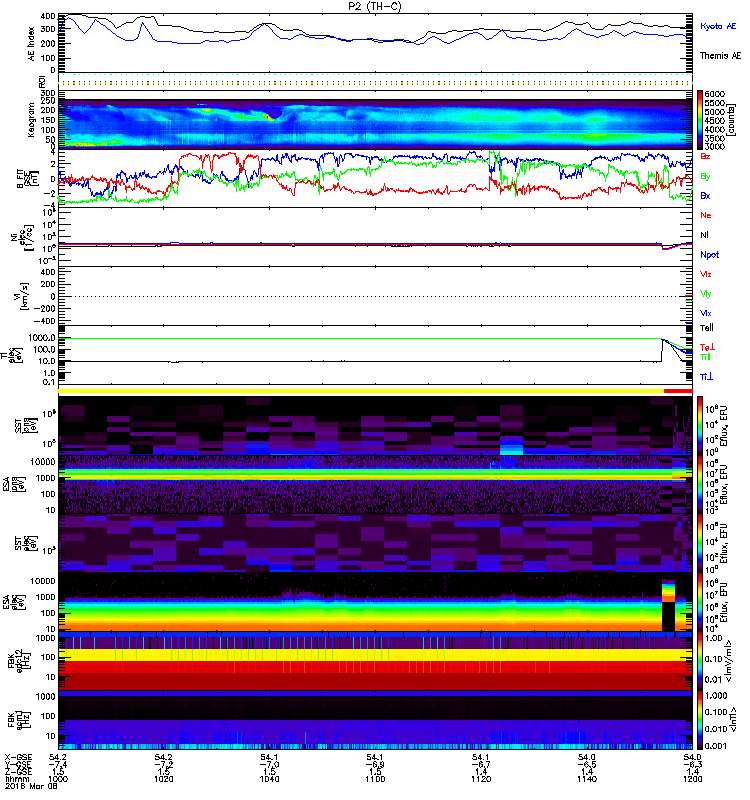Click the yellow segment of the mode bar
Image resolution: width=750 pixels, height=800 pixels.
click(x=361, y=390)
